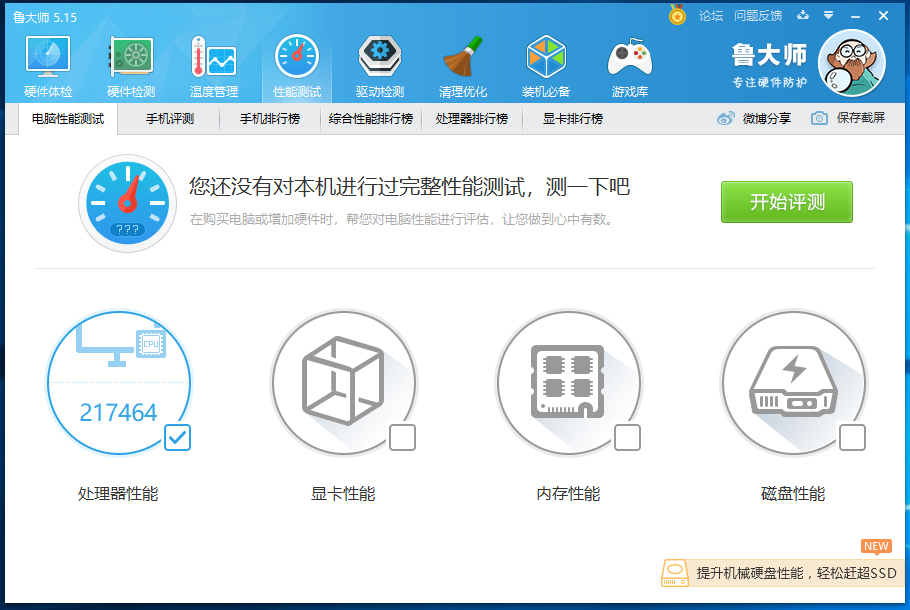This screenshot has height=610, width=910.
Task: Uncheck the 处理器性能 processor checkbox
Action: coord(178,438)
